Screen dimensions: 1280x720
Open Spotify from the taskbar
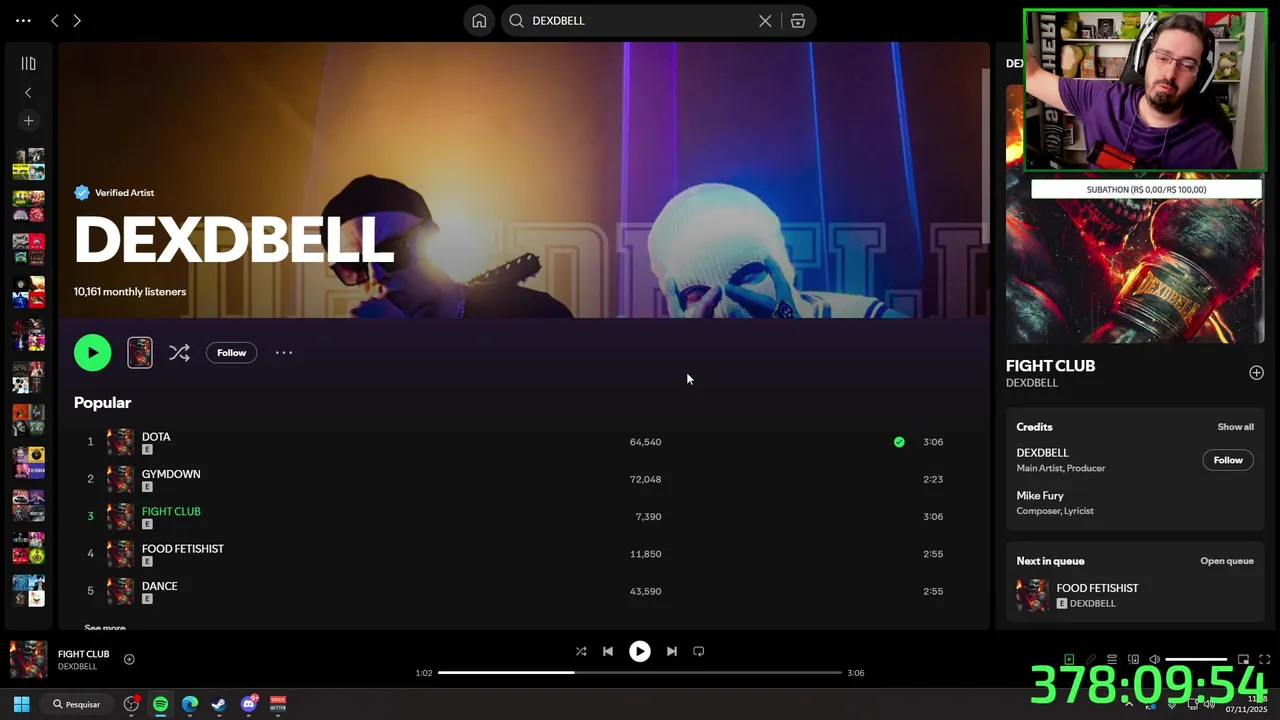[x=160, y=704]
